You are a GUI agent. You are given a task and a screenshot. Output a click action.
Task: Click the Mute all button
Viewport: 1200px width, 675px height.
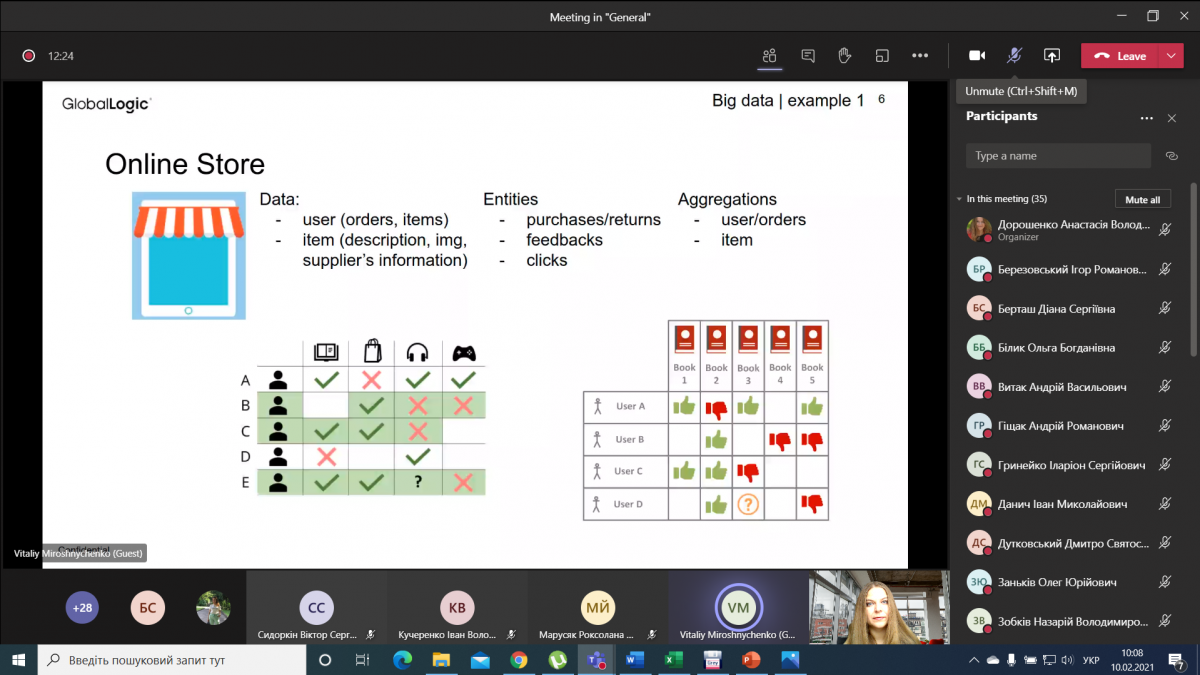pos(1142,199)
